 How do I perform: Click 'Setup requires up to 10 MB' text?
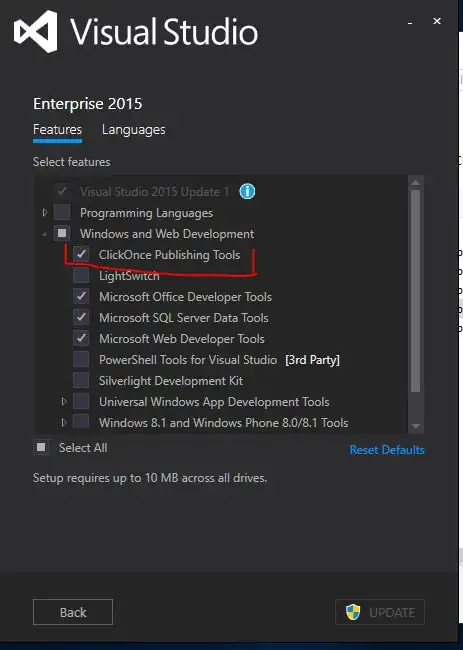(150, 478)
